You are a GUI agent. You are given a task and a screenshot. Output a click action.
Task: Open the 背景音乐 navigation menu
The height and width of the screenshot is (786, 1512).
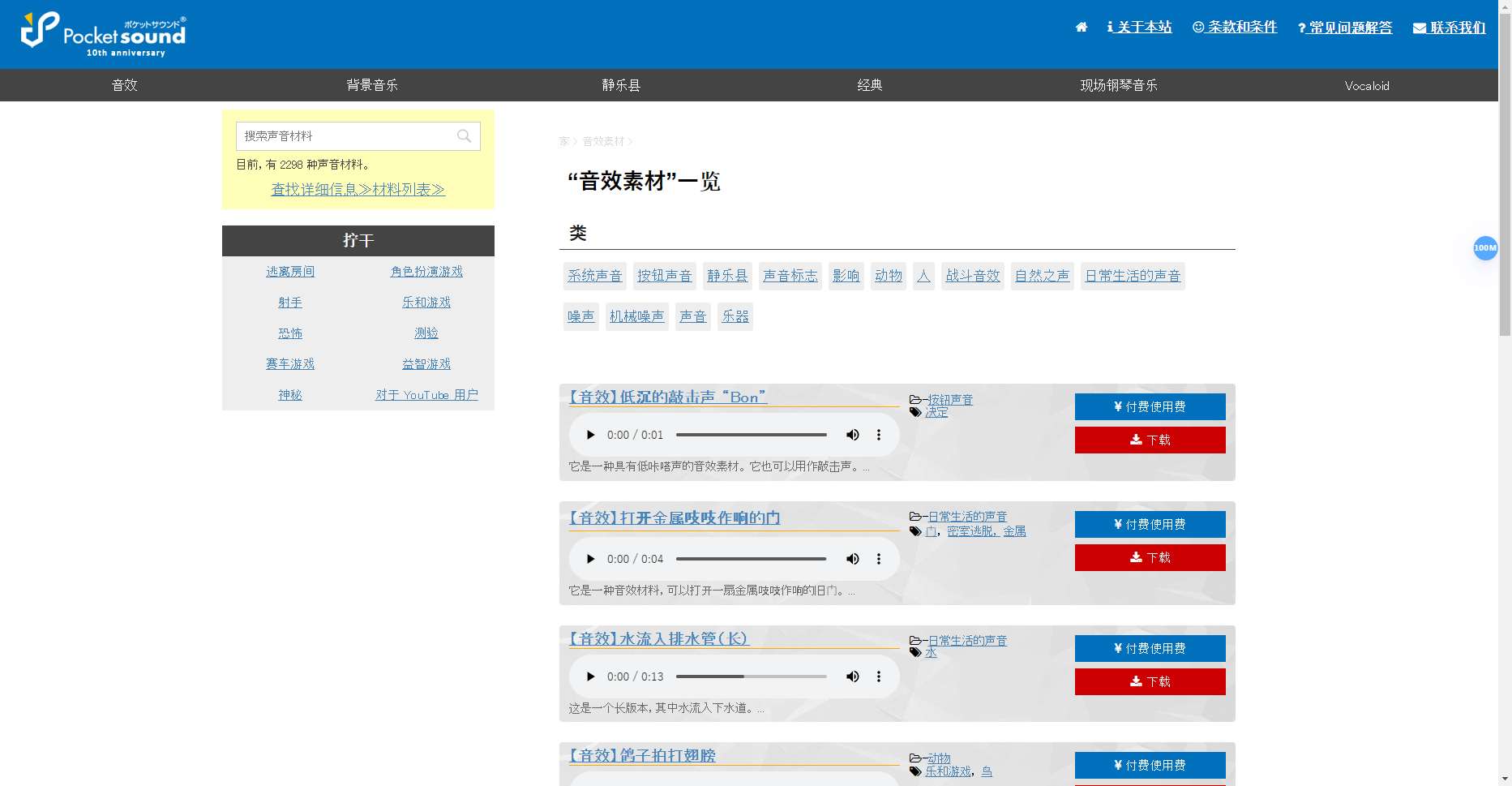[372, 85]
